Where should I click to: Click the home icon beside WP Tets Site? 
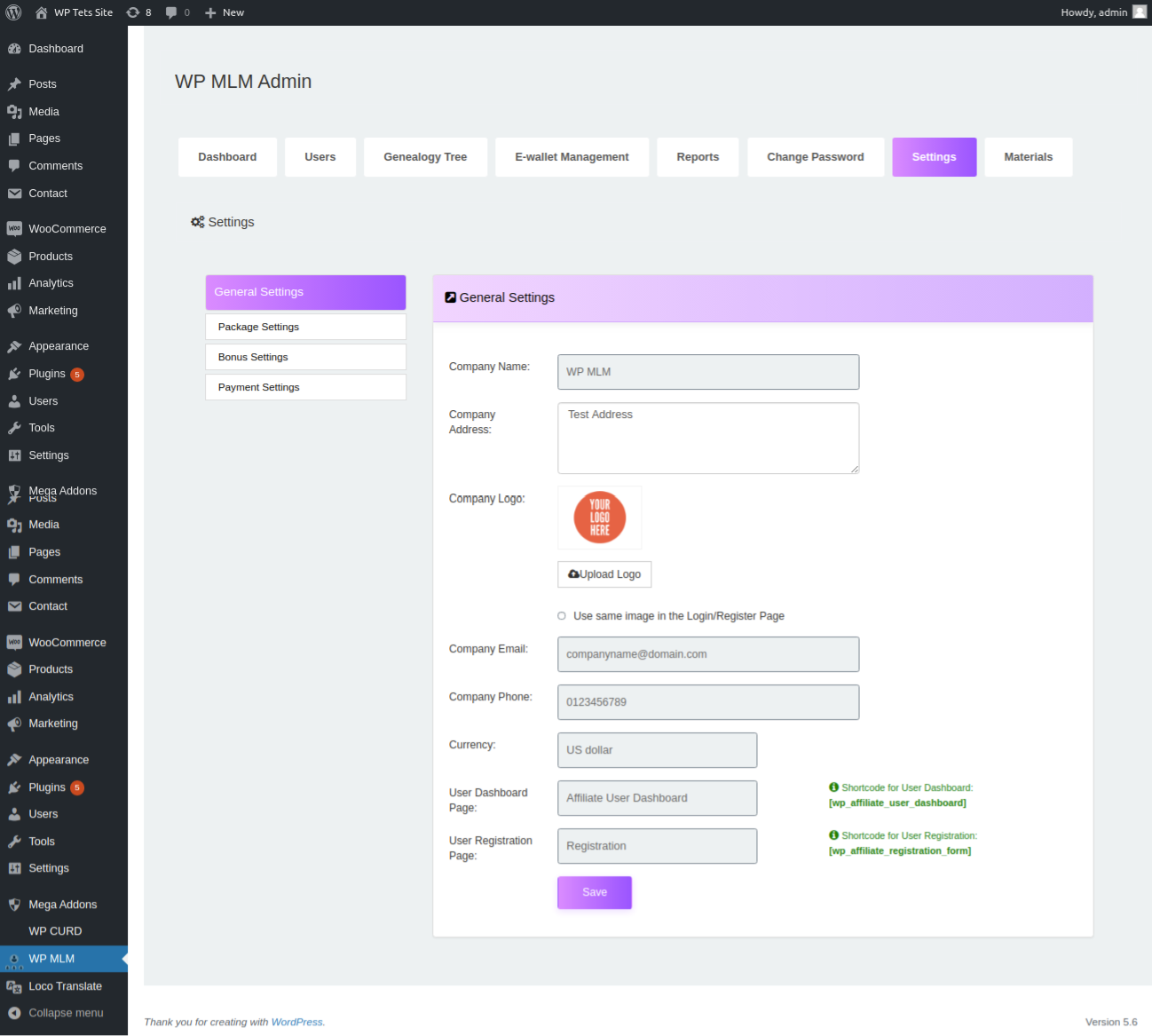point(41,12)
